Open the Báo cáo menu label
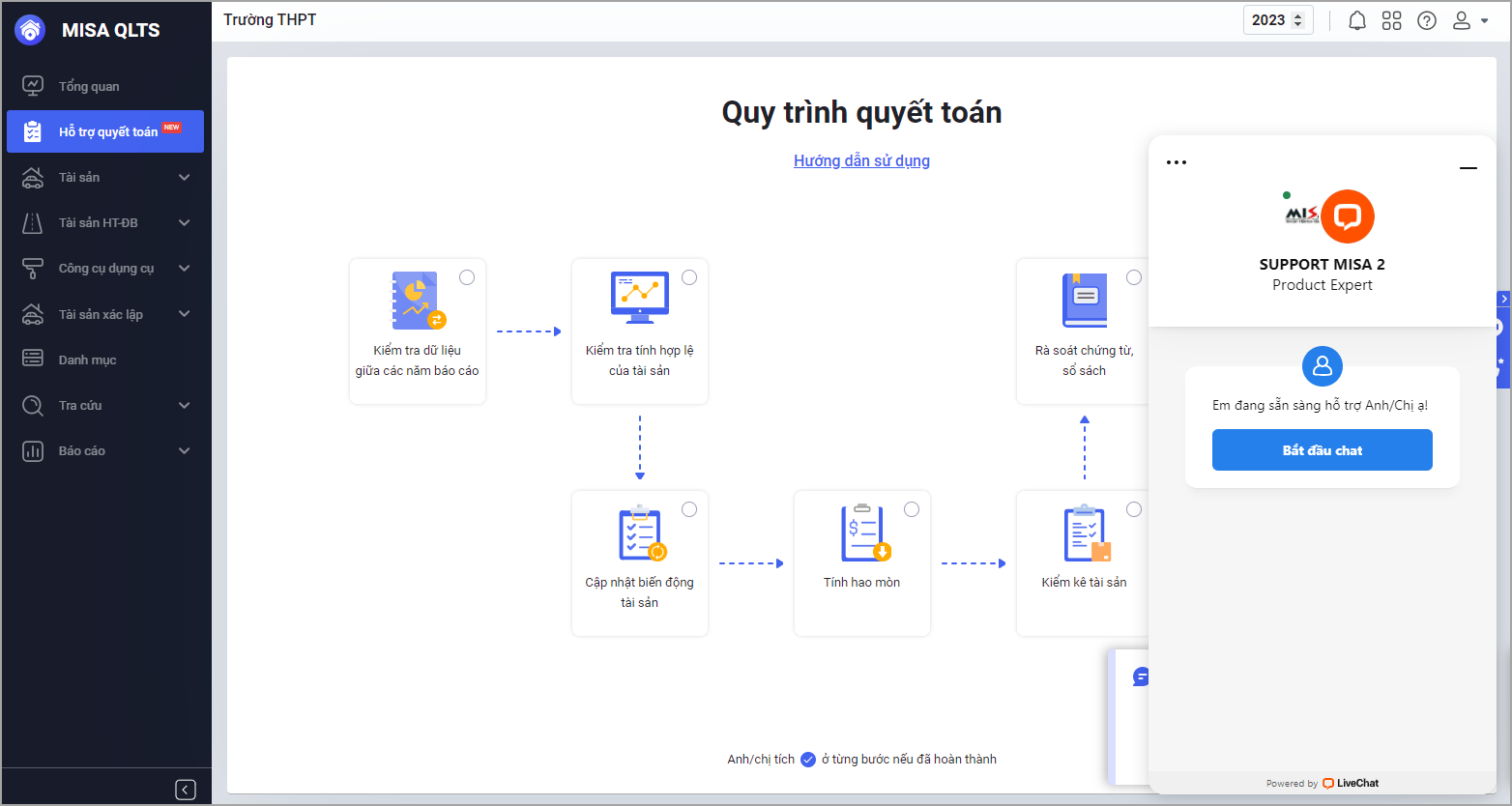This screenshot has height=806, width=1512. pyautogui.click(x=82, y=450)
